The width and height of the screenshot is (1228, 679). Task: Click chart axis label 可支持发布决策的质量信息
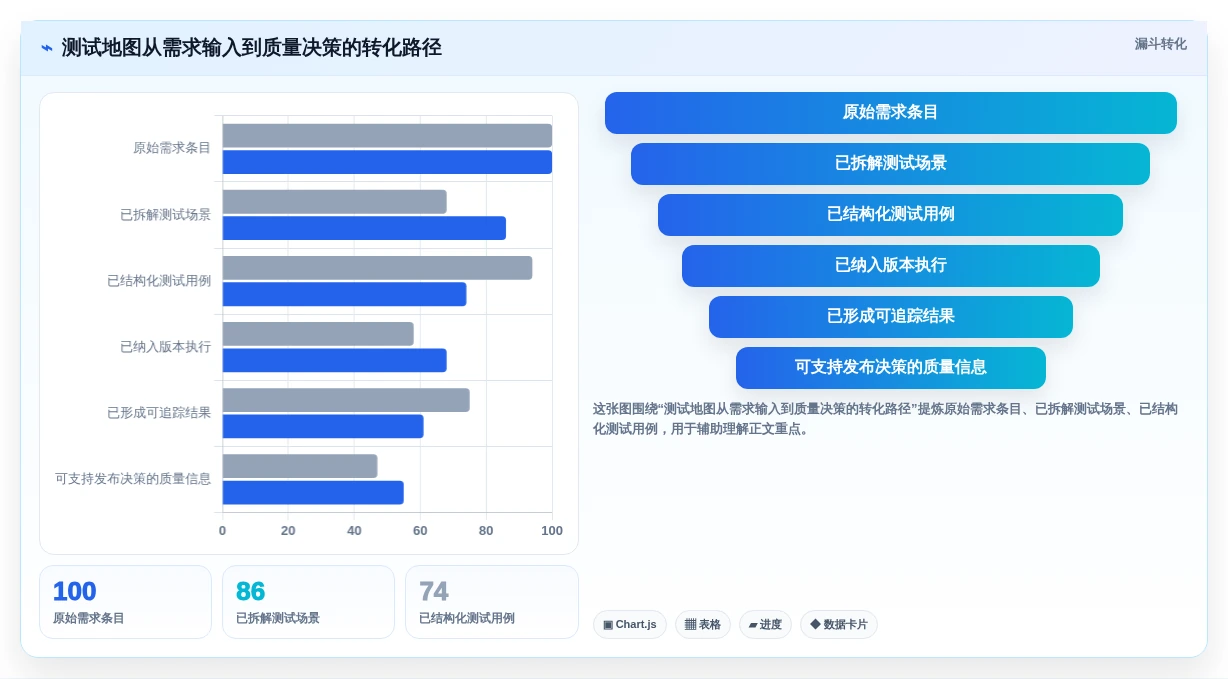tap(133, 479)
